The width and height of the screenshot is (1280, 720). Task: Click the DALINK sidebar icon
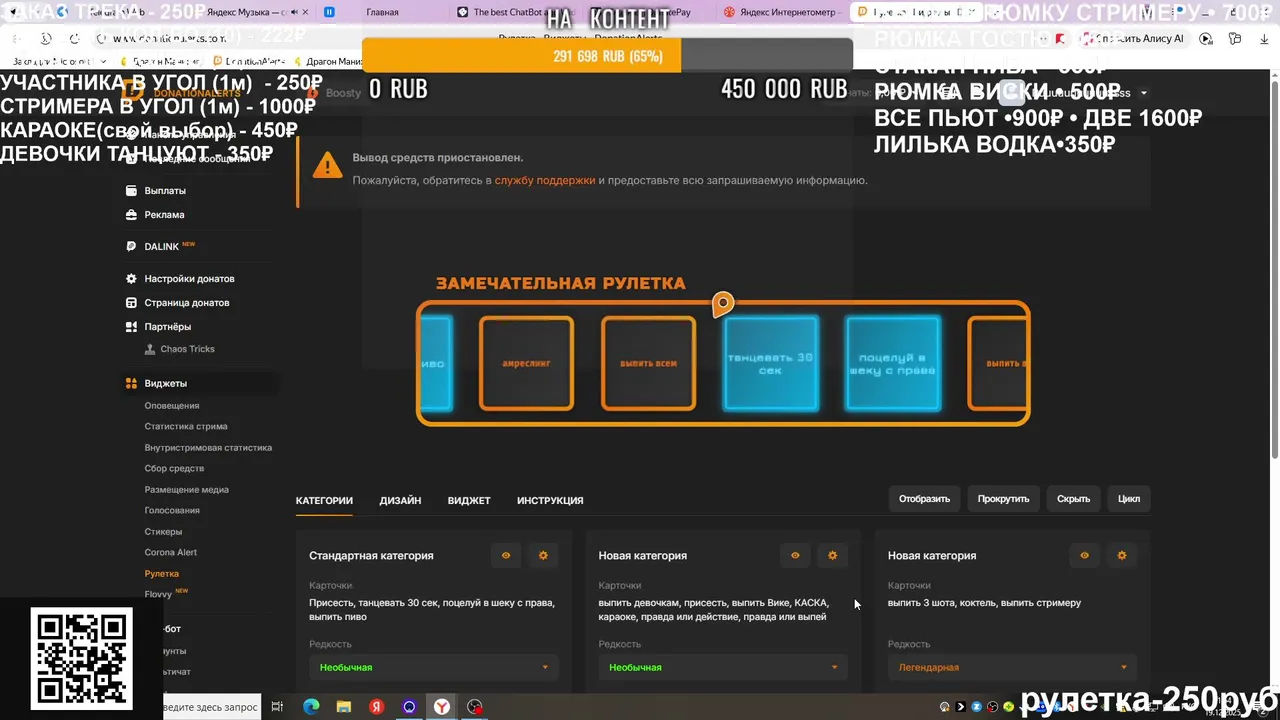point(131,246)
